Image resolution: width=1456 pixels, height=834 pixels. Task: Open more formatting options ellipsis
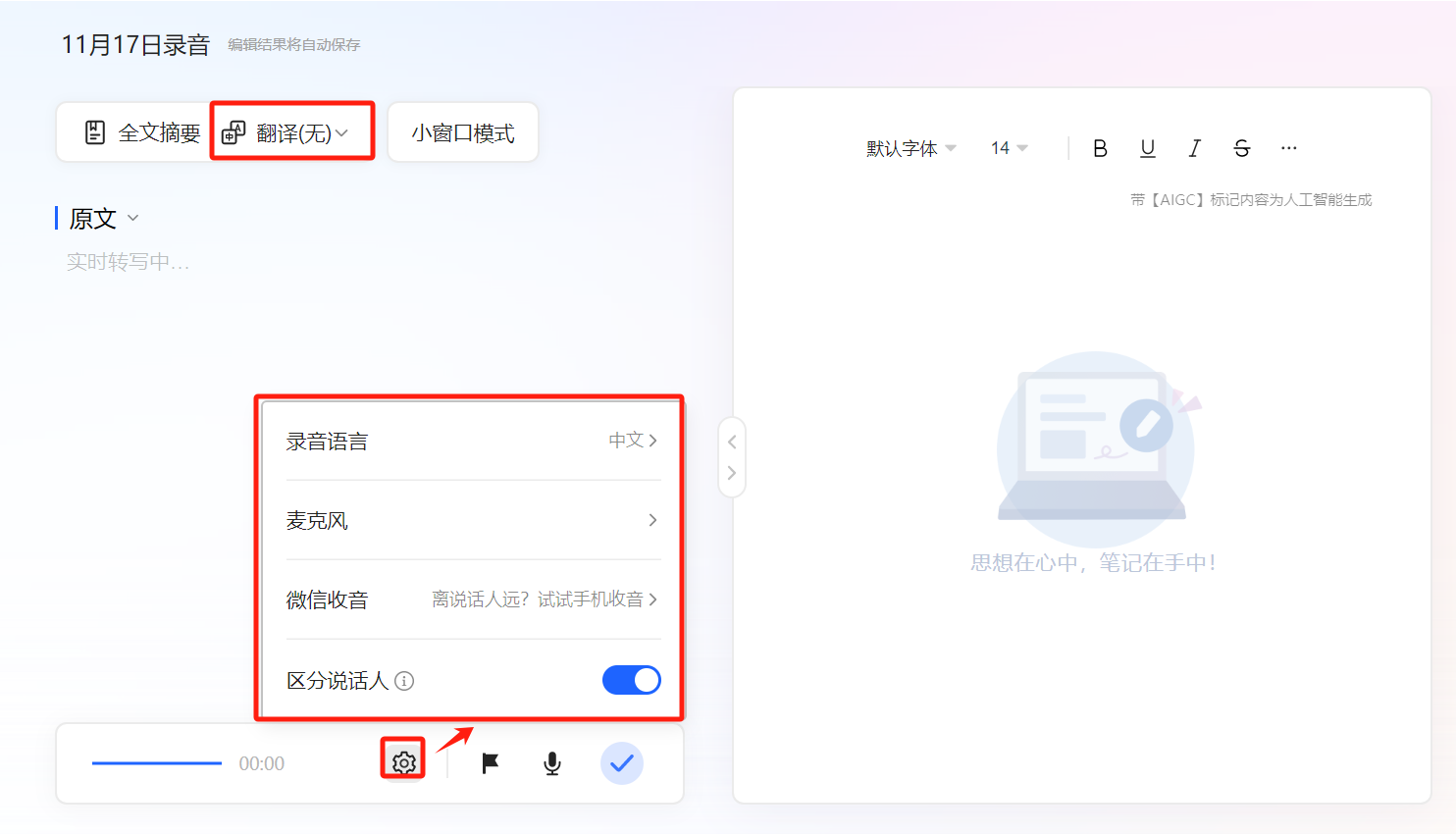tap(1289, 148)
